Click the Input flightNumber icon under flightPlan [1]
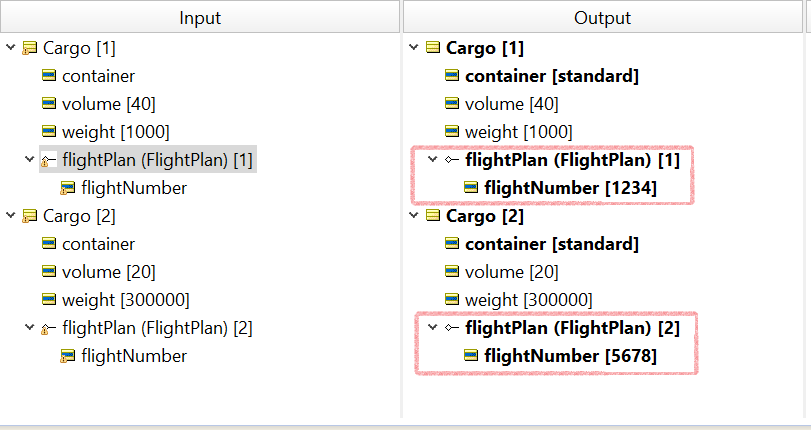This screenshot has width=811, height=430. 67,188
